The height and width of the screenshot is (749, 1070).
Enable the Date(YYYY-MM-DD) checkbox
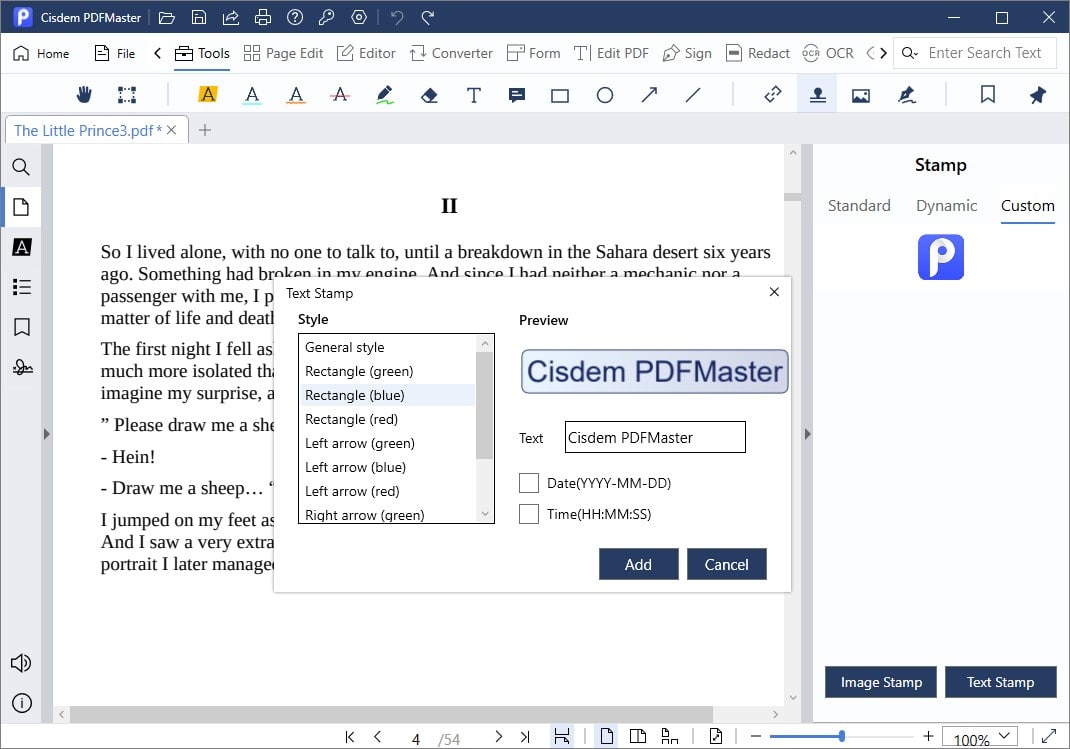529,482
